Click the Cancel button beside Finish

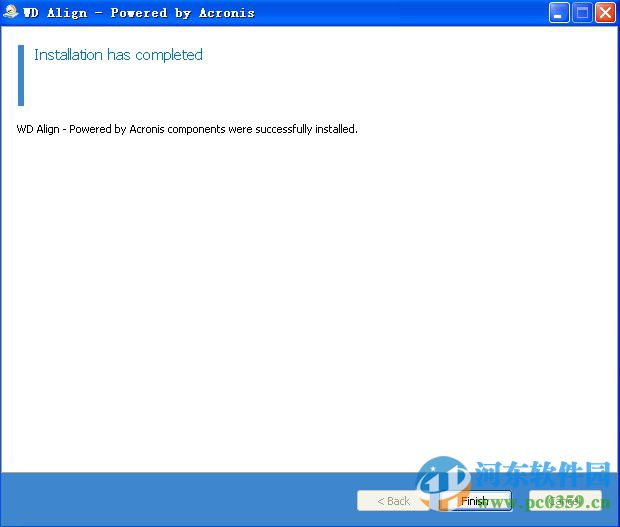pos(565,501)
